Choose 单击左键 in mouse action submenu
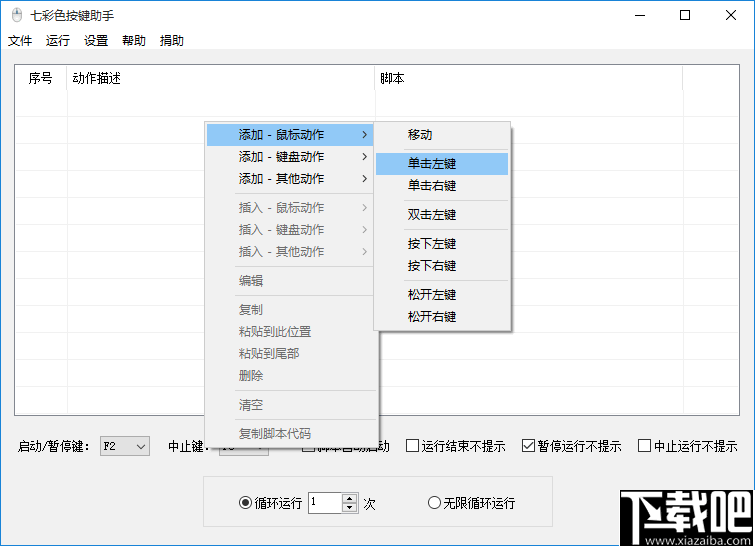Image resolution: width=755 pixels, height=546 pixels. click(442, 164)
